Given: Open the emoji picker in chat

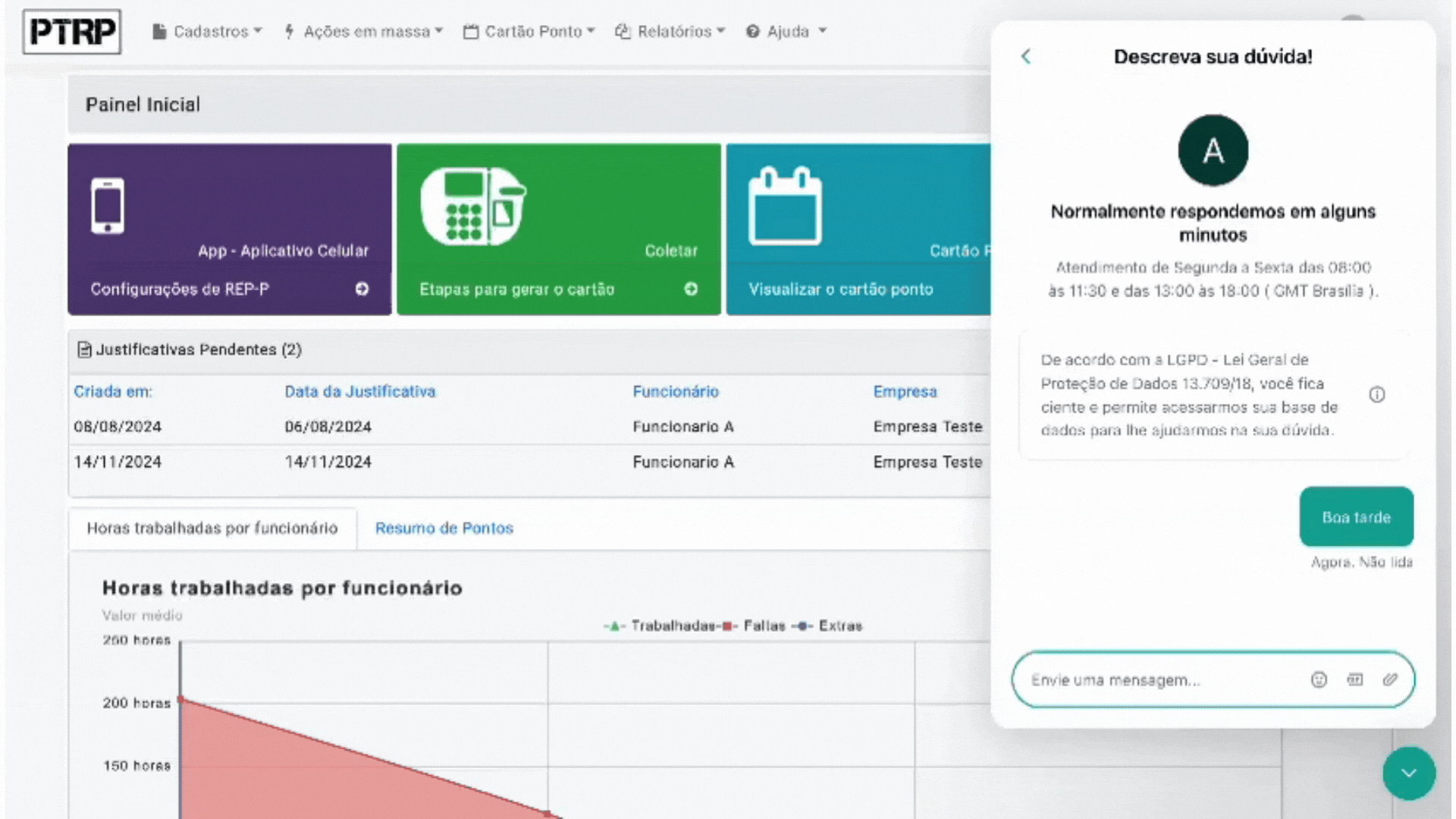Looking at the screenshot, I should coord(1319,679).
